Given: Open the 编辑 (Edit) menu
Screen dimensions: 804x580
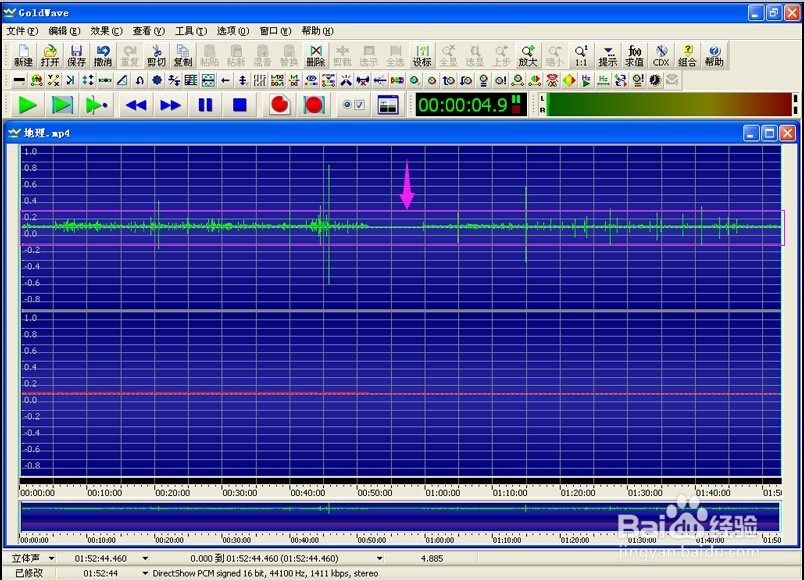Looking at the screenshot, I should coord(64,31).
